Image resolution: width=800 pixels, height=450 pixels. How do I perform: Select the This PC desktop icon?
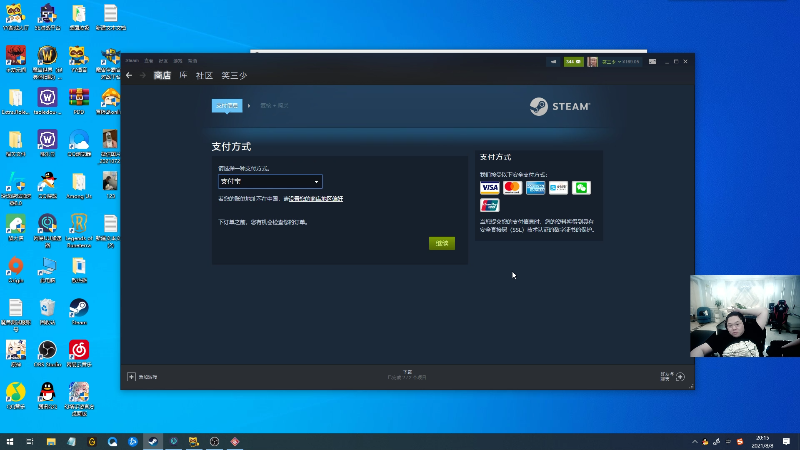point(47,270)
